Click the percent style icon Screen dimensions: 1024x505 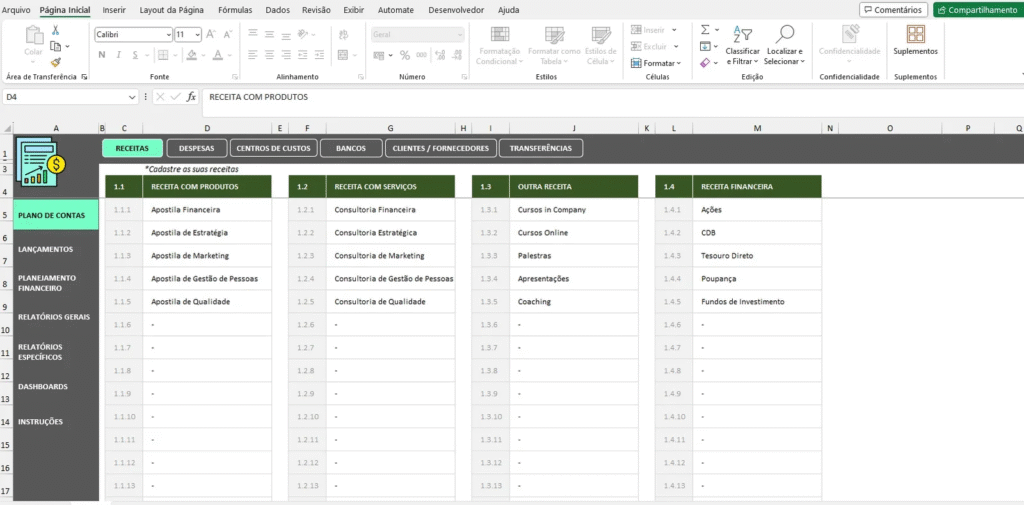coord(405,56)
